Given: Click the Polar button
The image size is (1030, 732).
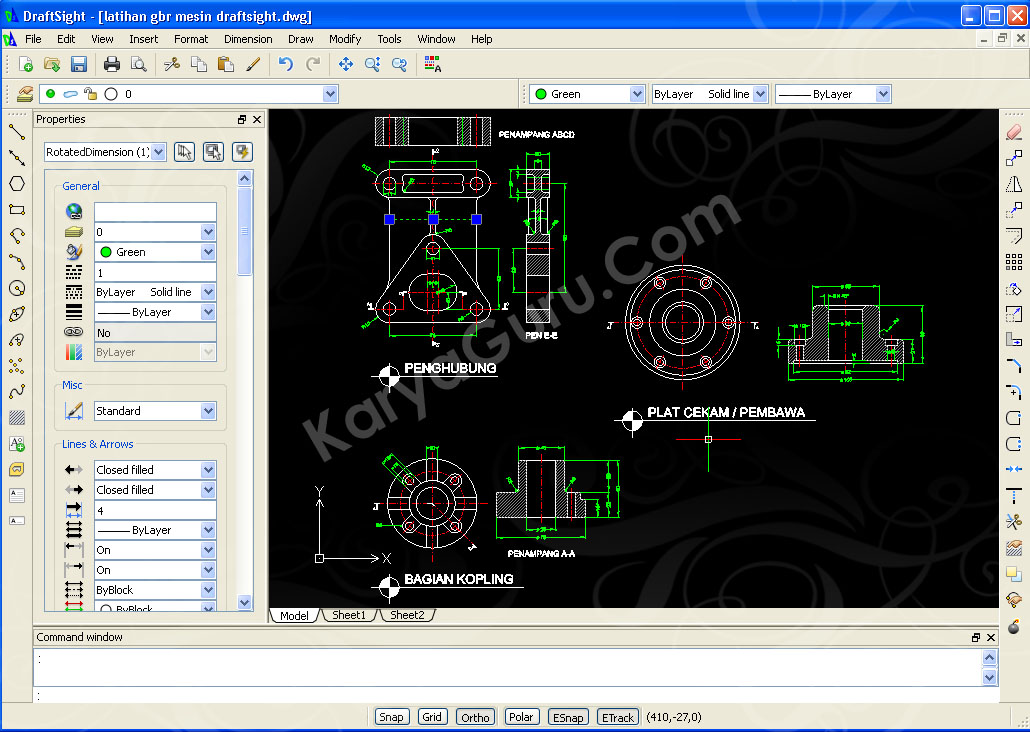Looking at the screenshot, I should click(x=521, y=716).
